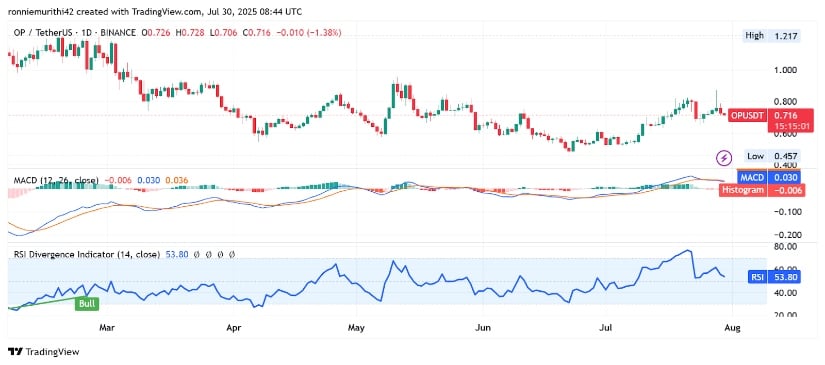Viewport: 825px width, 365px height.
Task: Click the 20.00 RSI axis level
Action: (786, 314)
